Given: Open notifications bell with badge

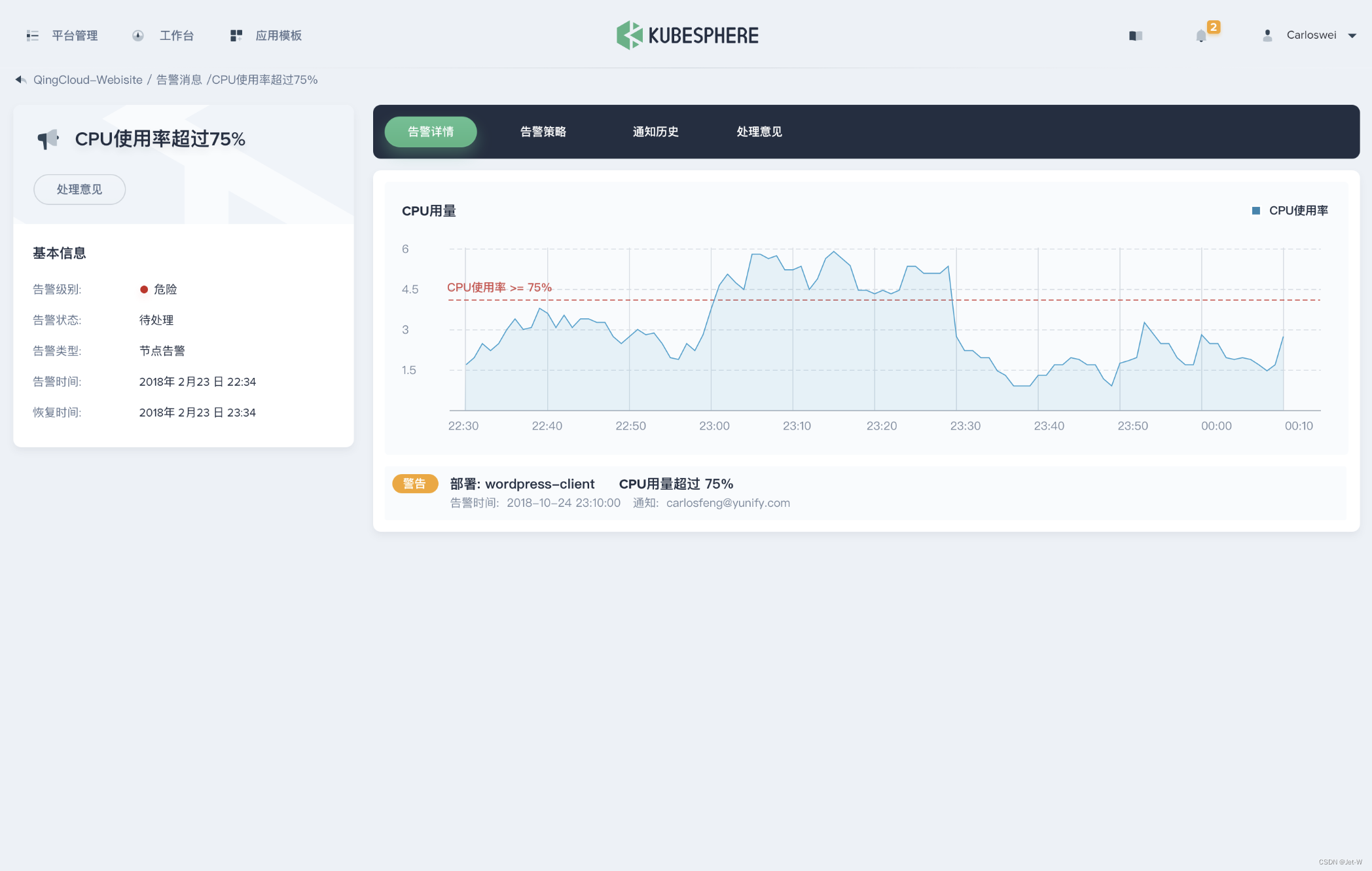Looking at the screenshot, I should coord(1201,35).
